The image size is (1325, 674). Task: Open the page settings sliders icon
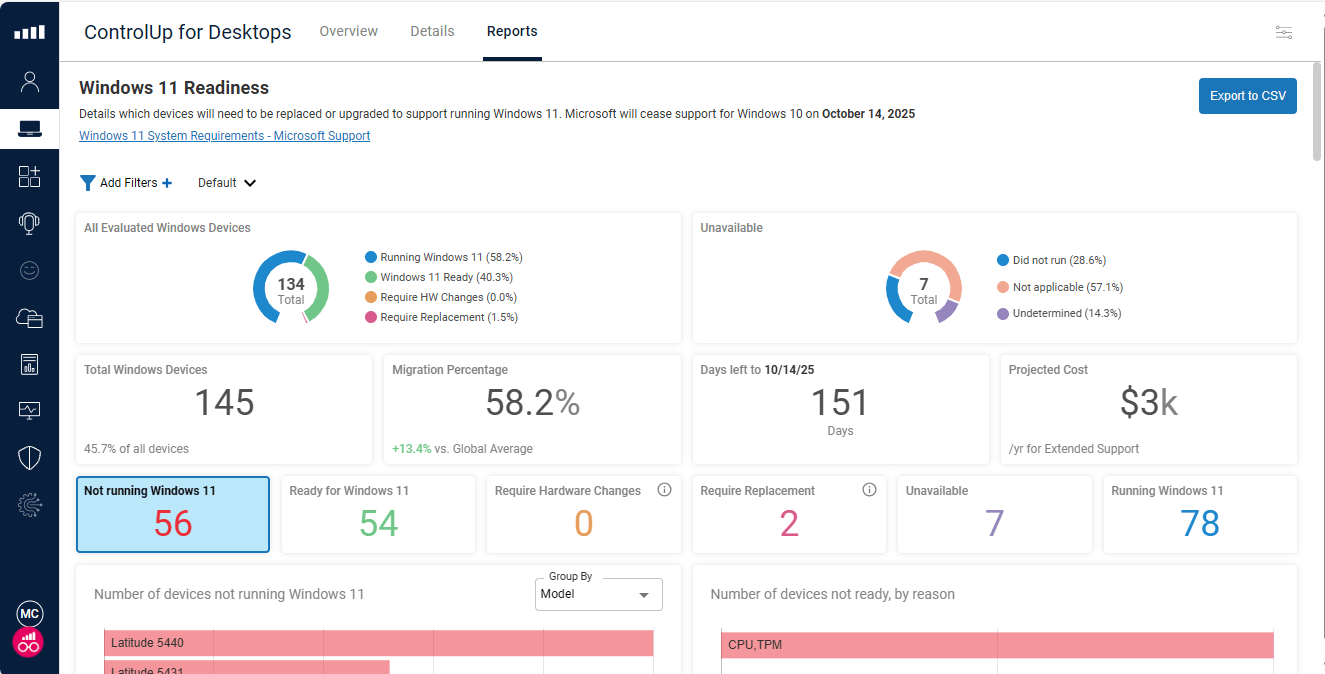(1284, 32)
